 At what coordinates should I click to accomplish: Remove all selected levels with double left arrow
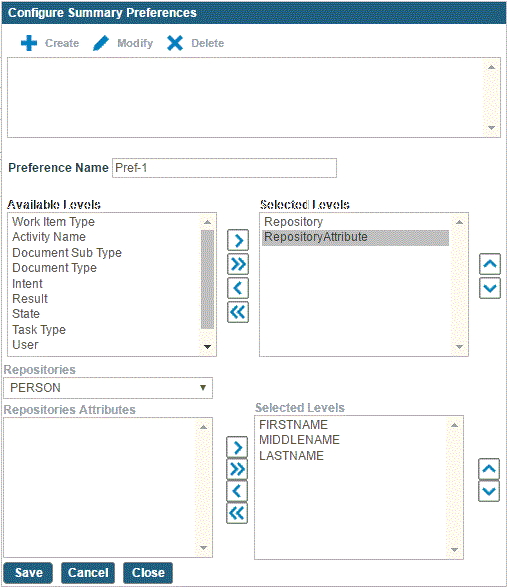coord(238,312)
